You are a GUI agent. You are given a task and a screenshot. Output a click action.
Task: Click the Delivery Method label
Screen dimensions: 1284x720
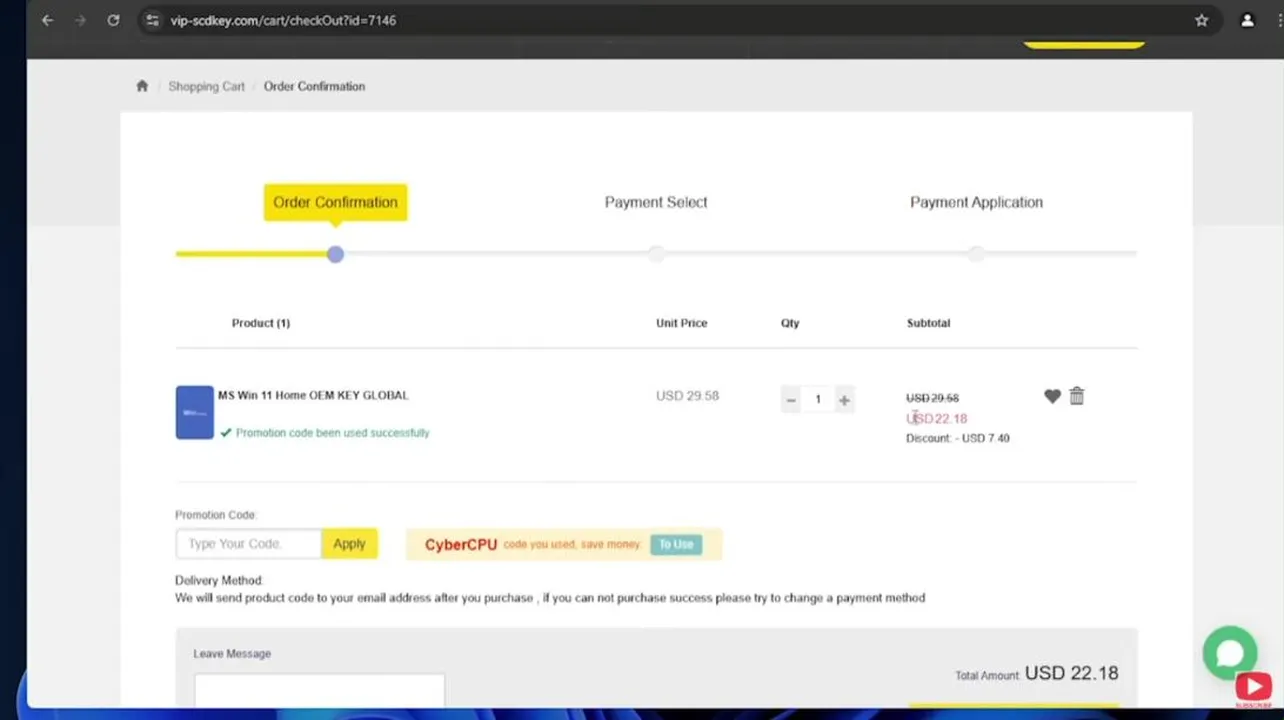[x=219, y=580]
